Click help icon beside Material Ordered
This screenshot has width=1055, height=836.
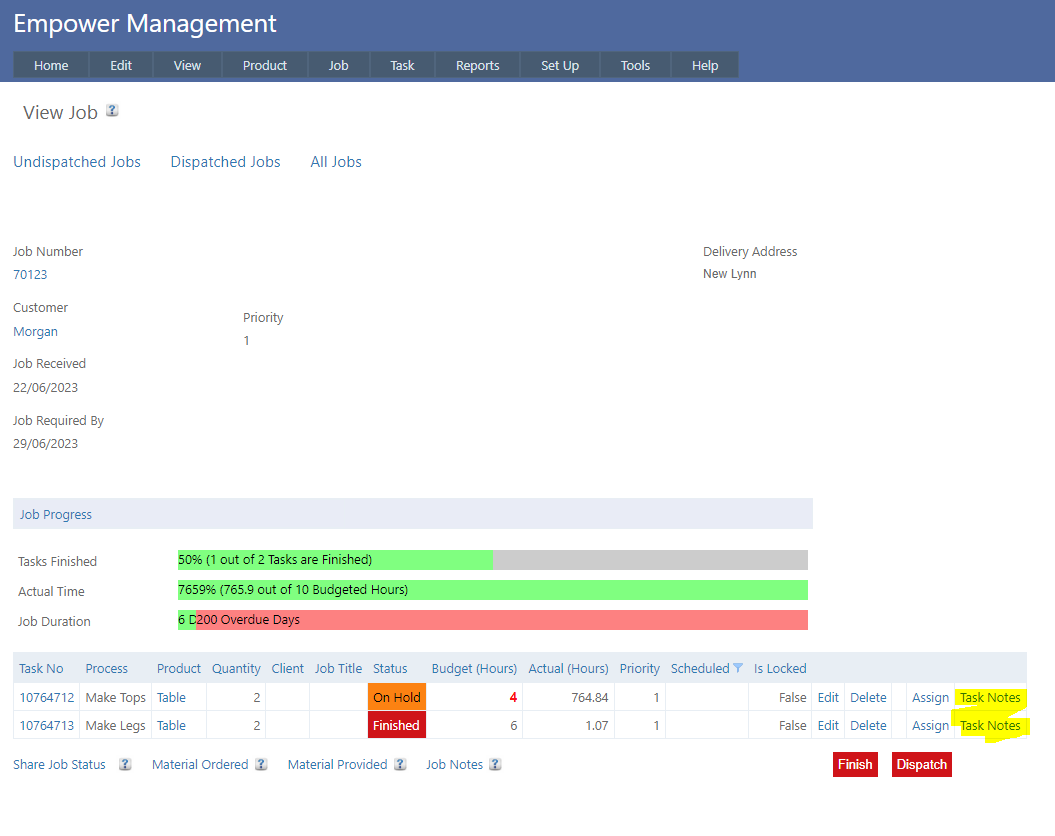click(261, 765)
